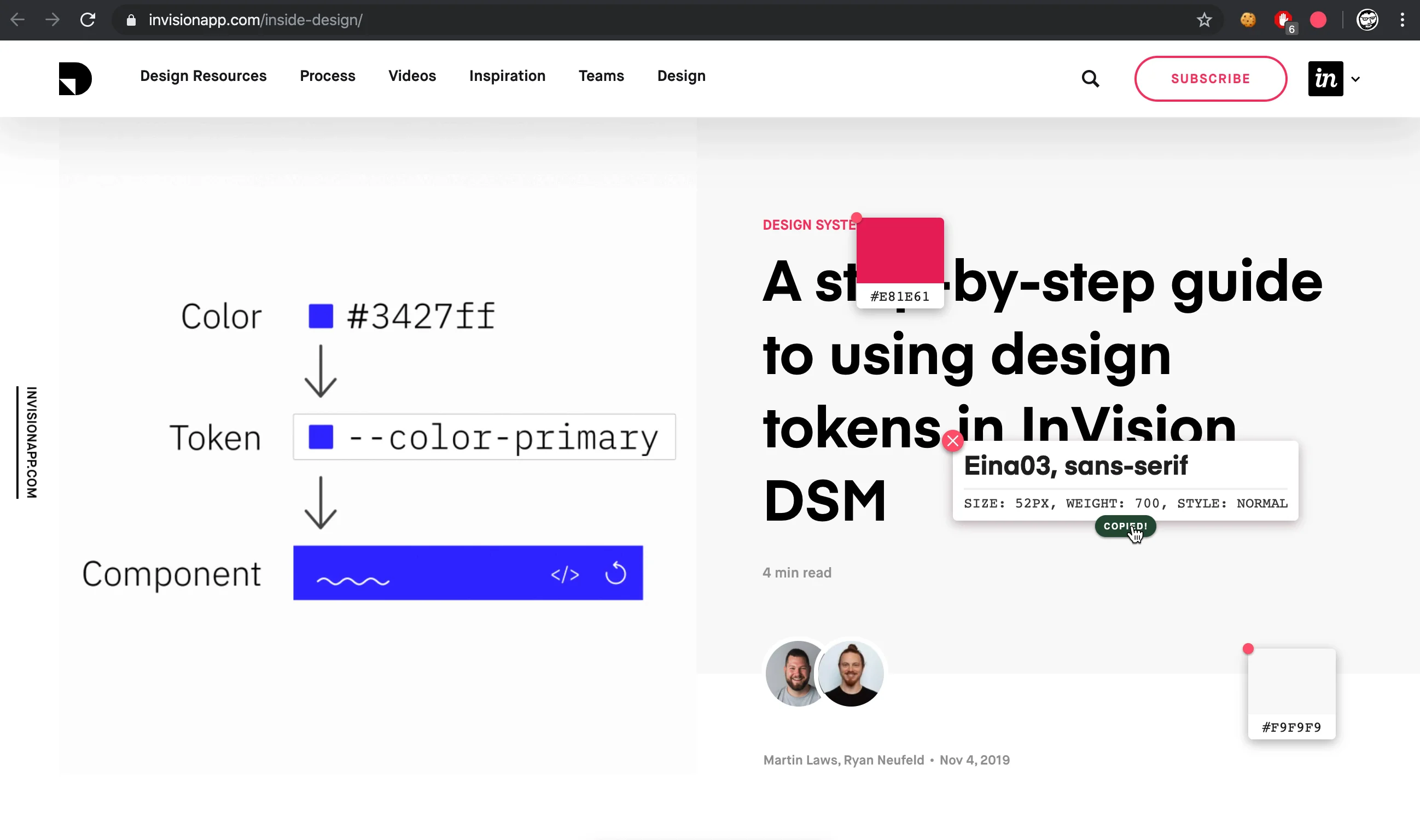Click the cookie extension icon in the toolbar
Image resolution: width=1420 pixels, height=840 pixels.
click(x=1247, y=20)
